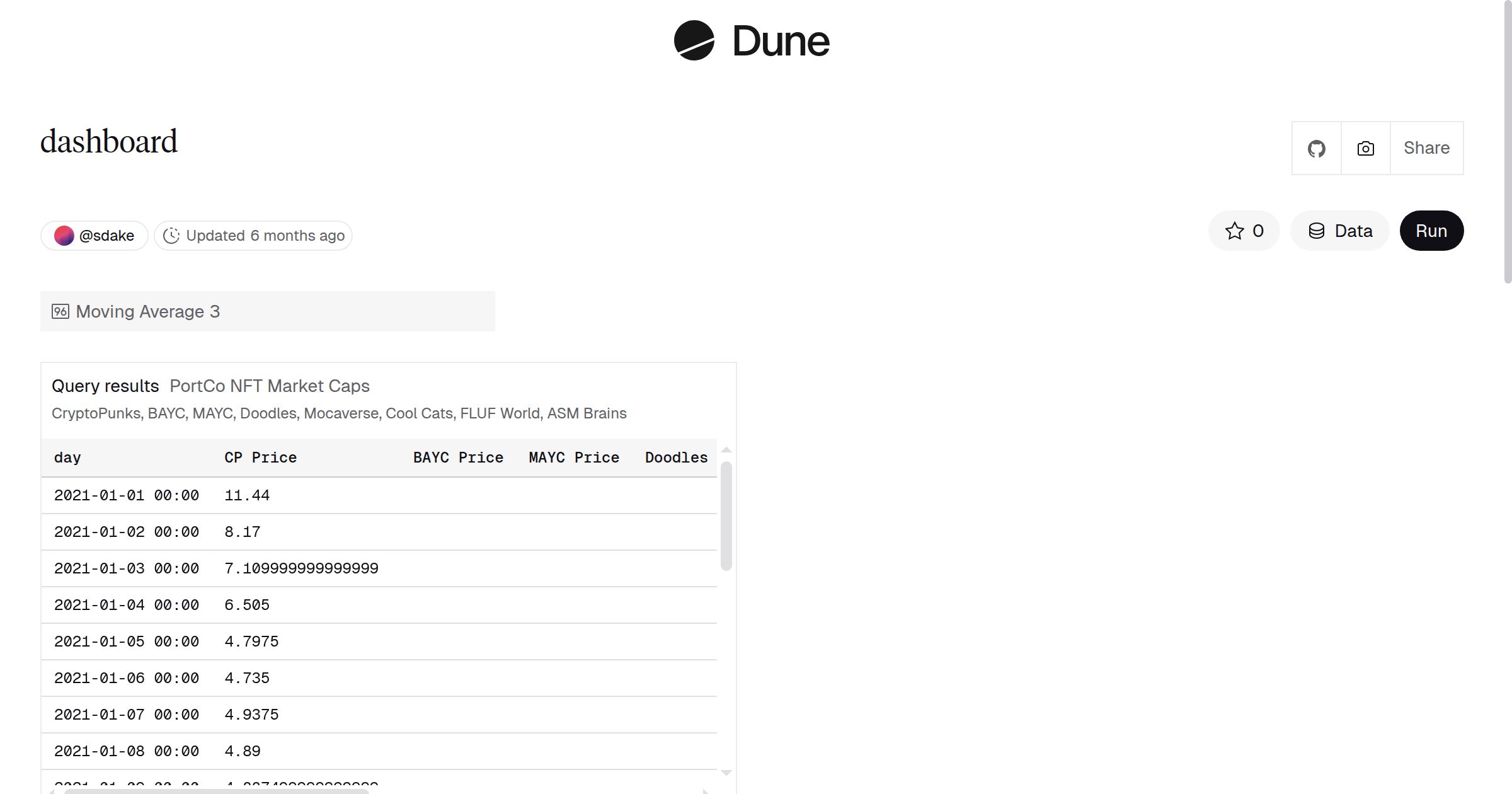Click the table vertical scrollbar thumb
The image size is (1512, 794).
[x=726, y=515]
